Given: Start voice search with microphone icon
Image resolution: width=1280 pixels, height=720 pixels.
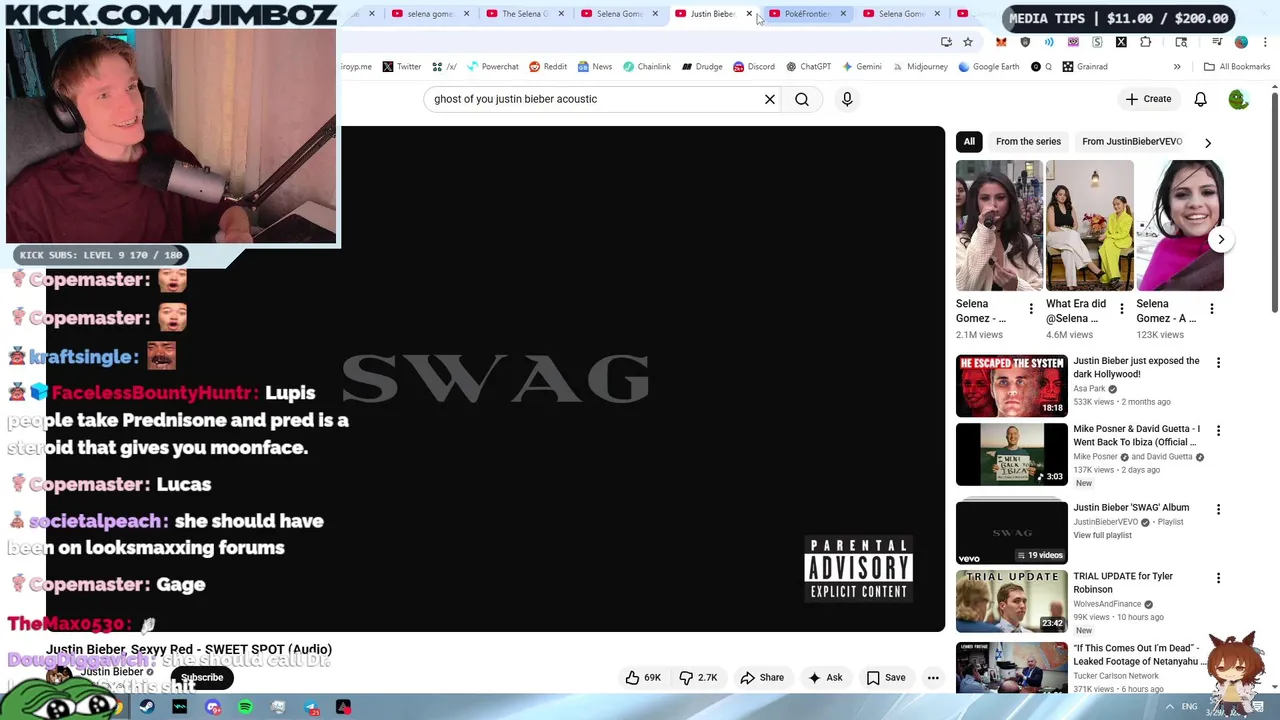Looking at the screenshot, I should [847, 99].
